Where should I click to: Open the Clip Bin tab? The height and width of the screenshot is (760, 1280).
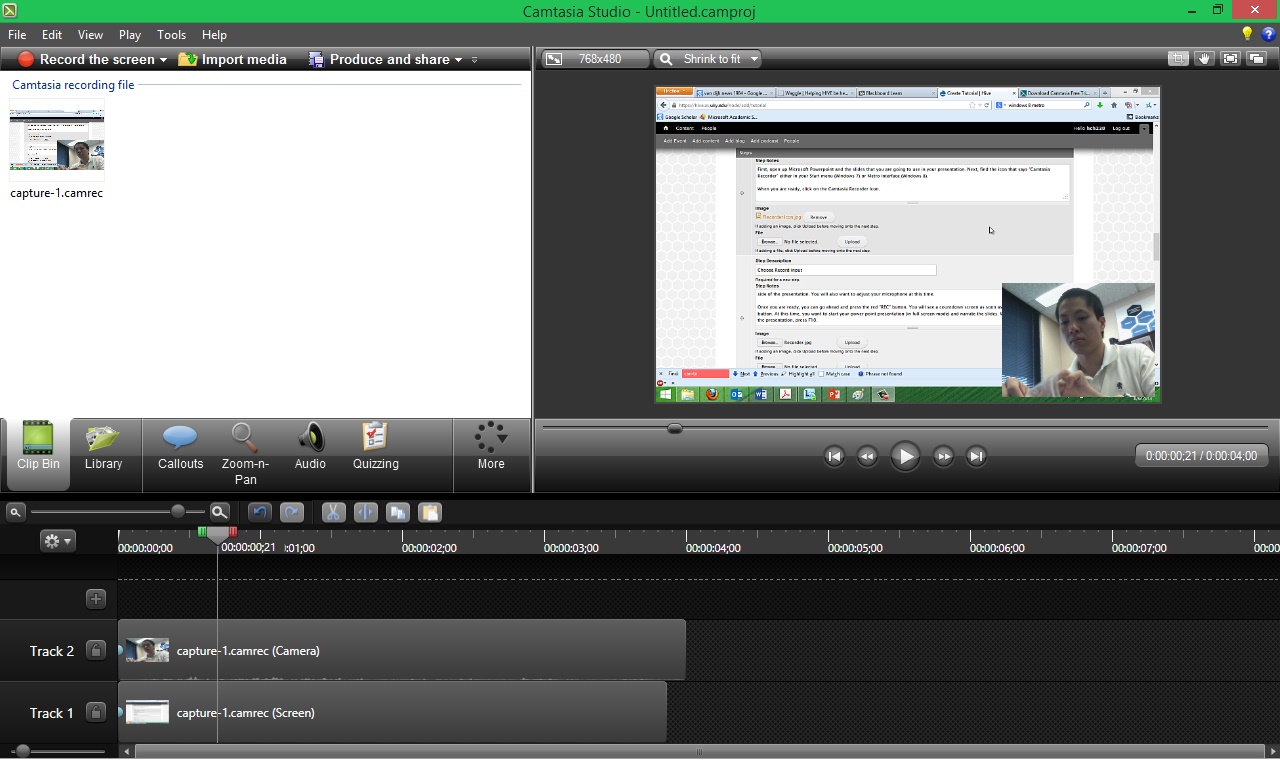[x=38, y=454]
